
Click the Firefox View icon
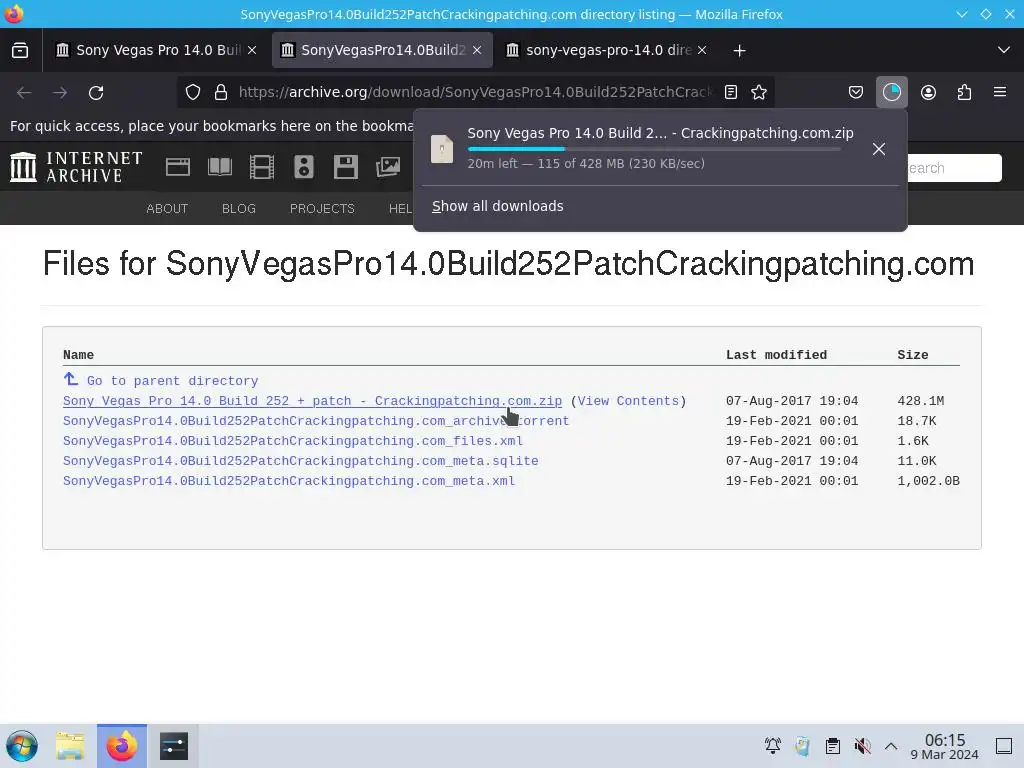click(20, 50)
